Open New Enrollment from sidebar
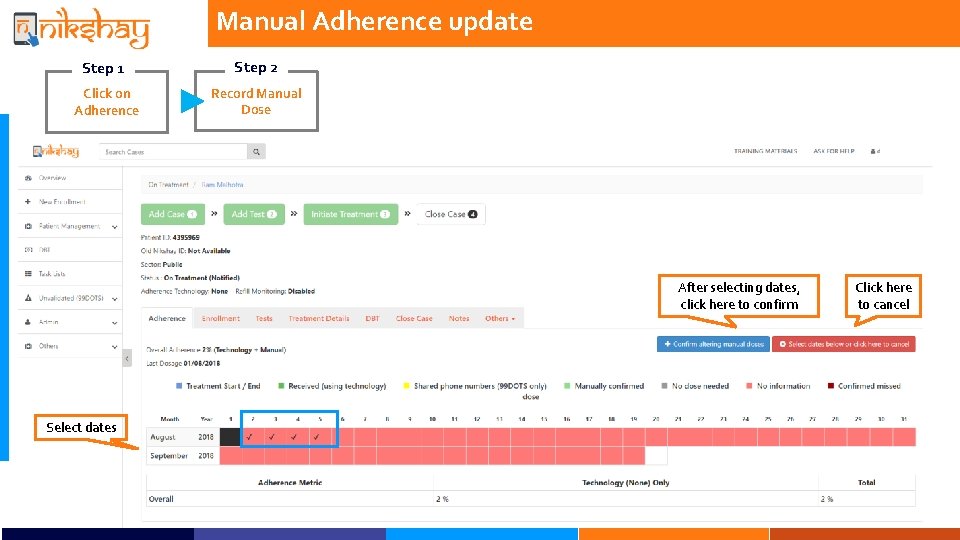Viewport: 960px width, 540px height. pos(70,201)
